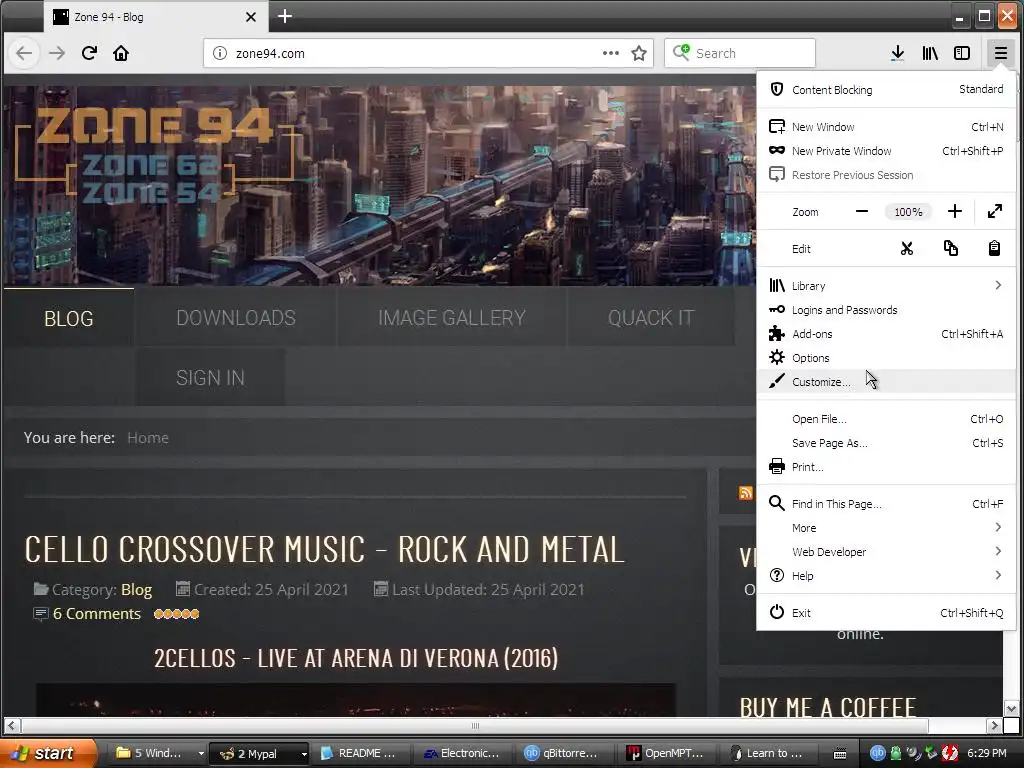This screenshot has height=768, width=1024.
Task: Choose Open File... entry
Action: [886, 419]
